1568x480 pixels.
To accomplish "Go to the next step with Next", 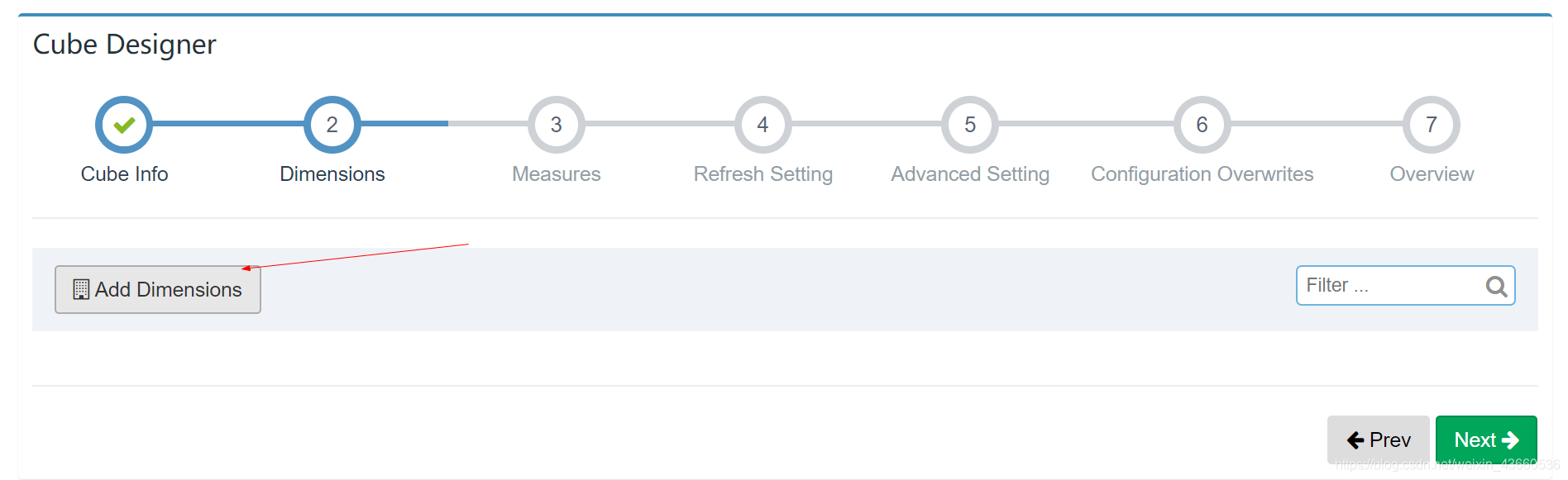I will coord(1486,440).
